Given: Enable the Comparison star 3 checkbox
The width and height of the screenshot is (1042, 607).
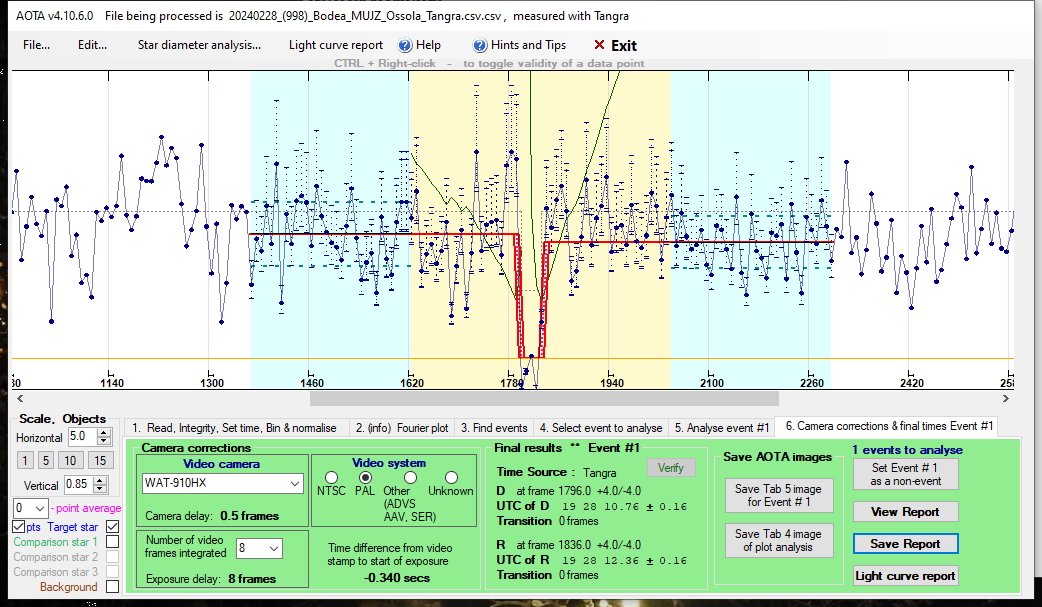Looking at the screenshot, I should point(112,572).
